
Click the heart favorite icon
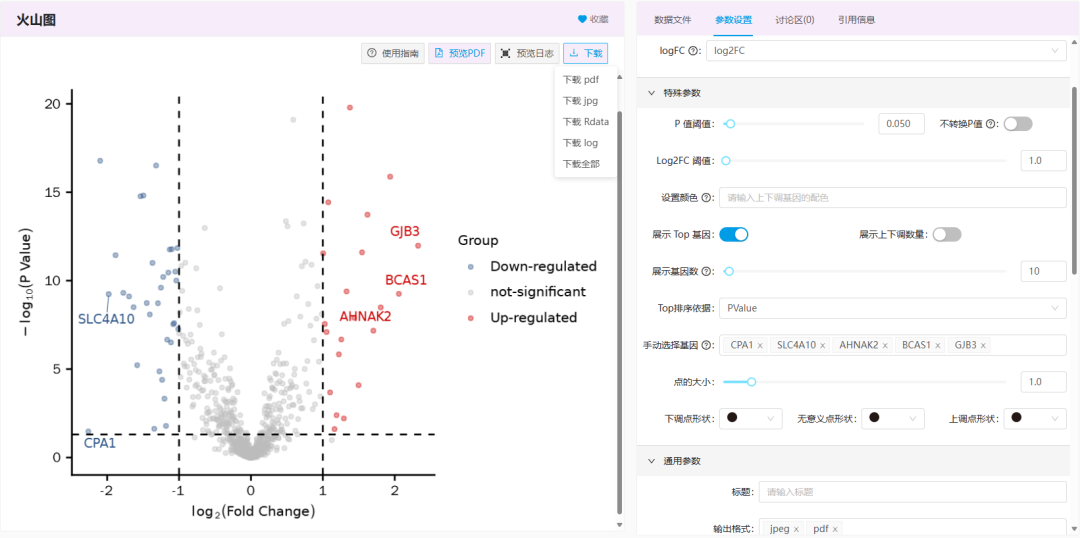pyautogui.click(x=582, y=19)
